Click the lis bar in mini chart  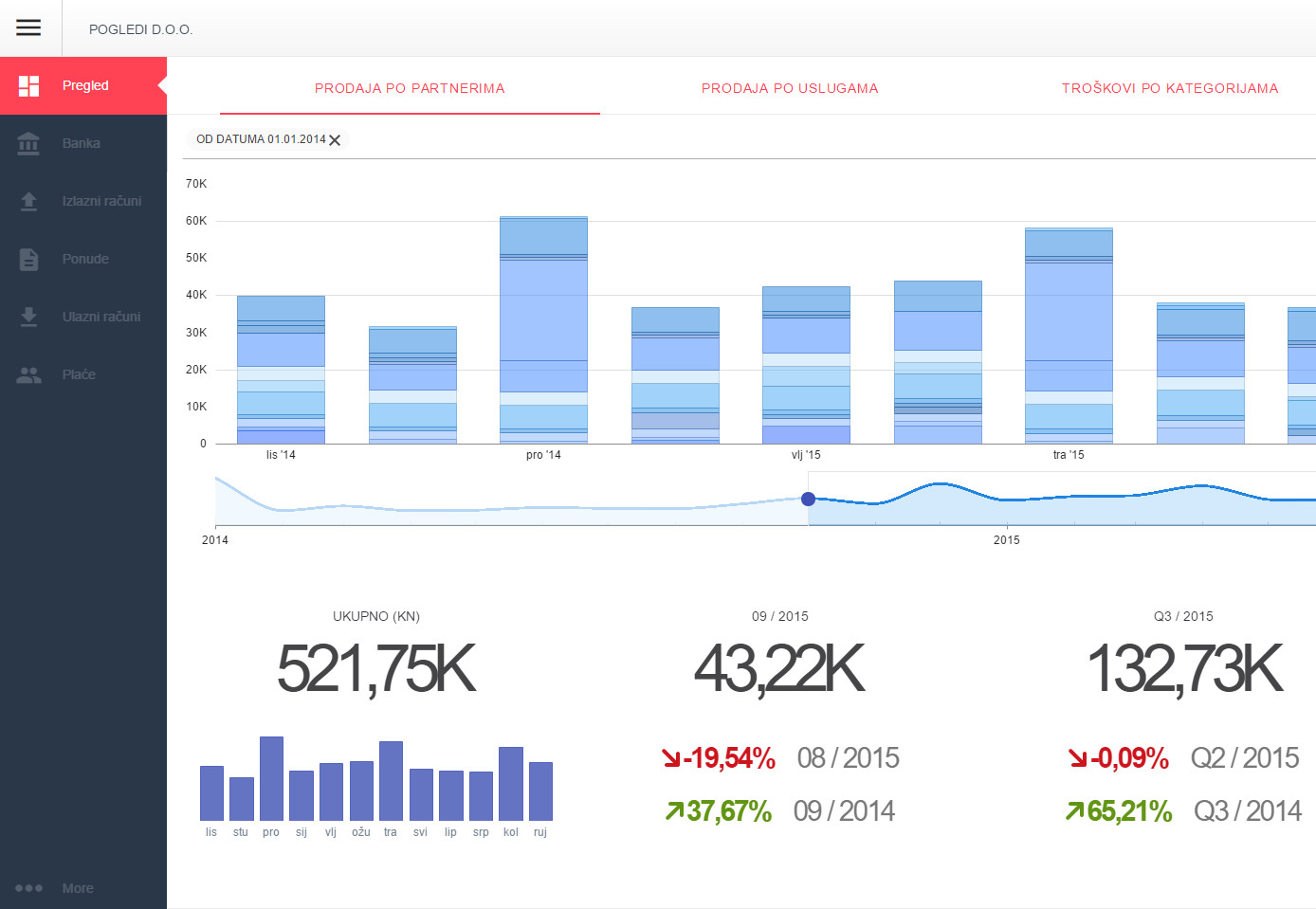[211, 793]
